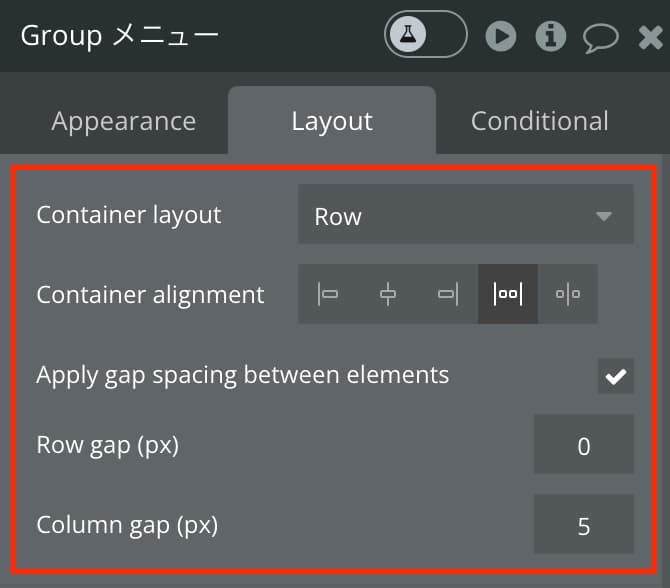The width and height of the screenshot is (670, 588).
Task: Open the Container layout Row dropdown
Action: click(x=466, y=214)
